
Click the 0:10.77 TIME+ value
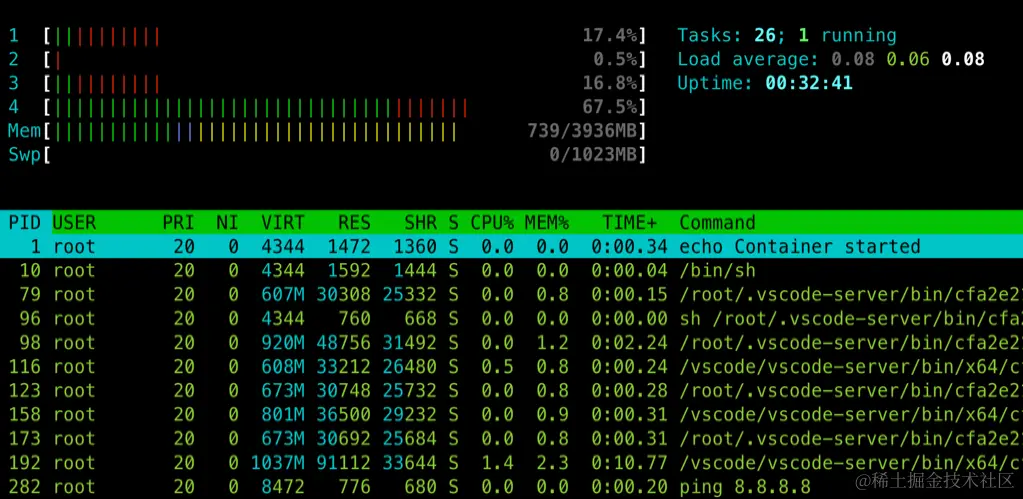point(630,462)
